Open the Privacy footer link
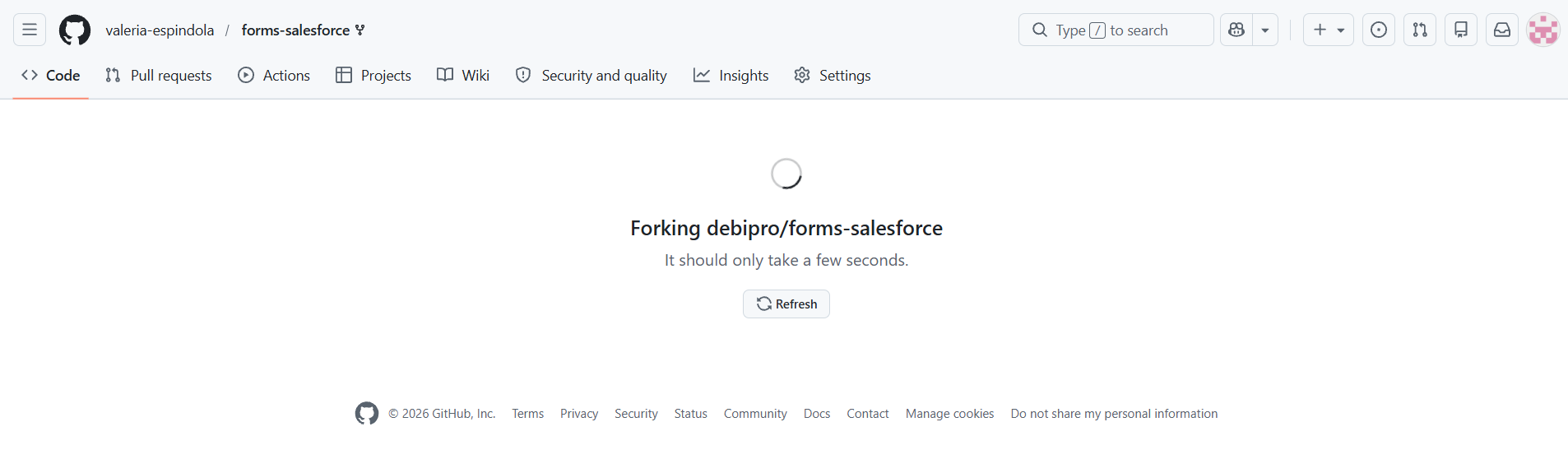This screenshot has width=1568, height=473. (x=579, y=414)
